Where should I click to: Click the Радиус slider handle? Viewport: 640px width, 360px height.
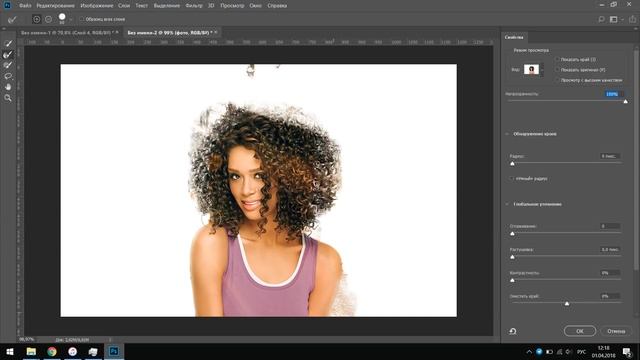[512, 163]
